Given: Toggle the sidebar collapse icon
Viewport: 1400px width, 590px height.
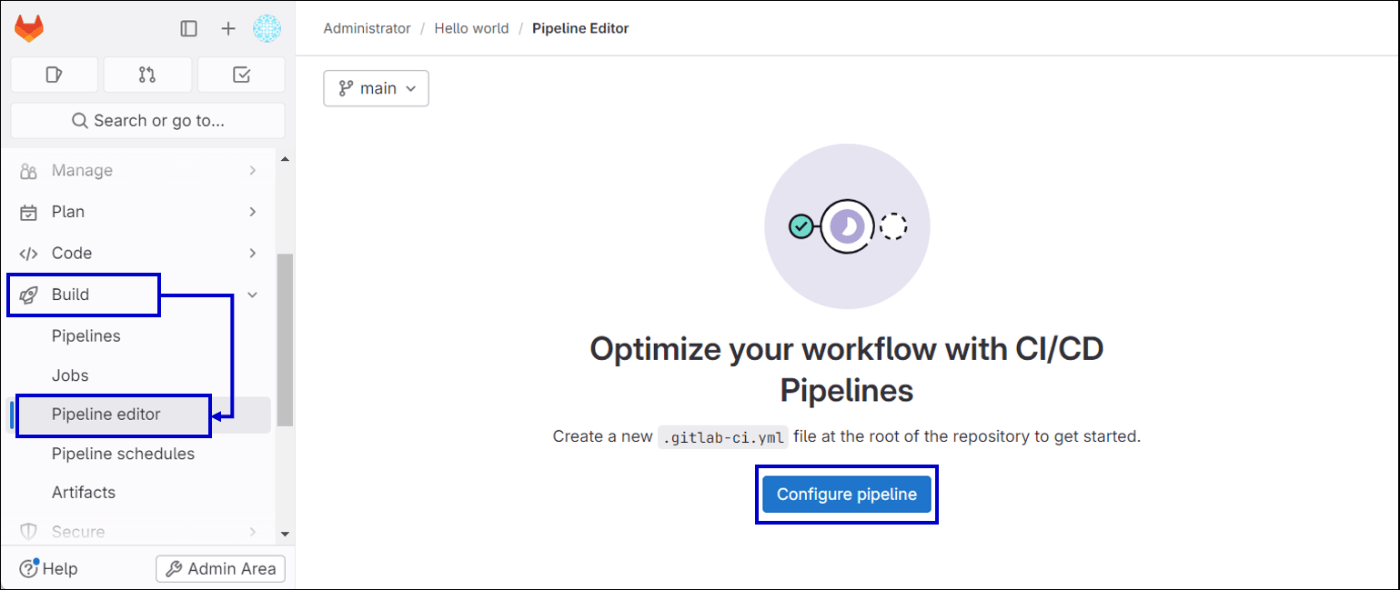Looking at the screenshot, I should (189, 29).
